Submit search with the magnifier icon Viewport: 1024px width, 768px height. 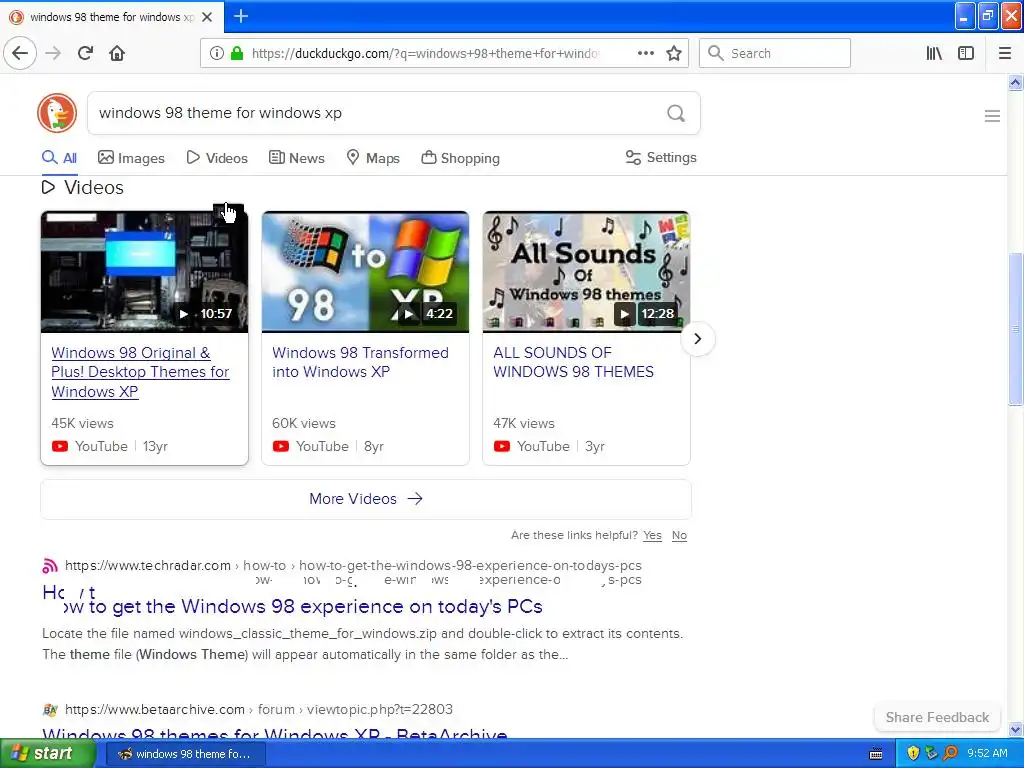pyautogui.click(x=676, y=113)
